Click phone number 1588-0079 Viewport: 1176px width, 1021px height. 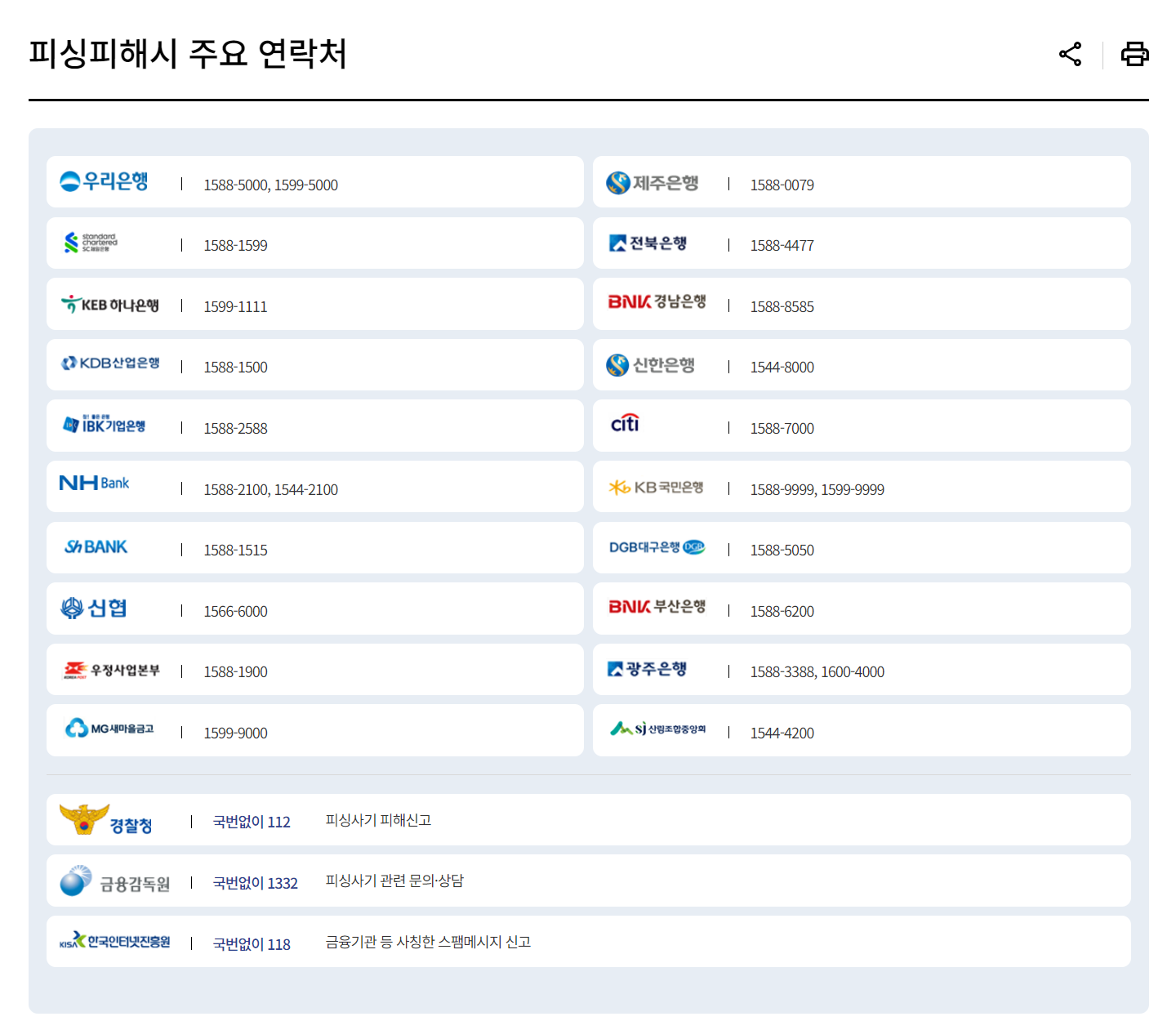tap(782, 185)
